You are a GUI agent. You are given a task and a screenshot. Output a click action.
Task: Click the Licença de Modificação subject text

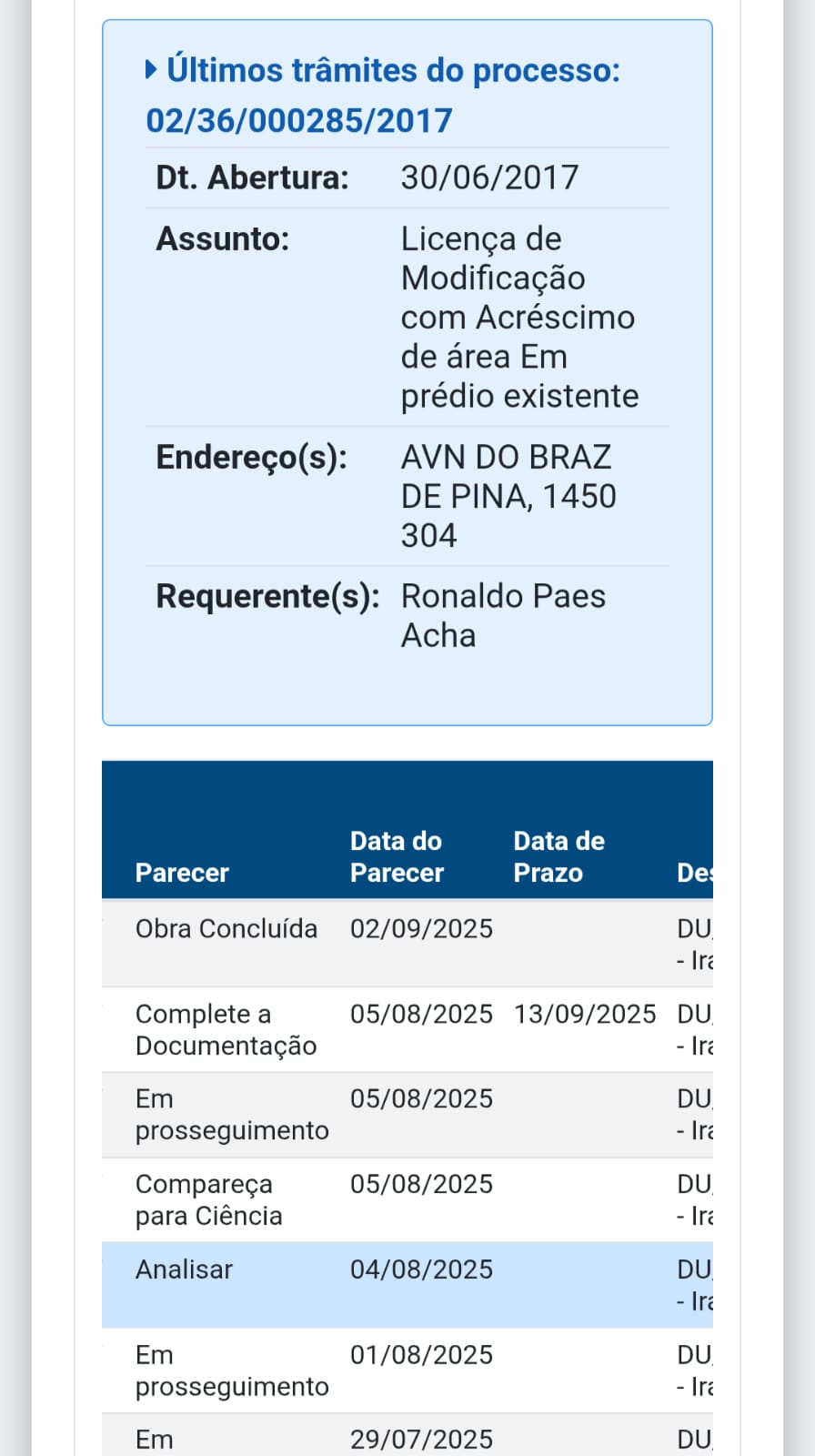518,317
